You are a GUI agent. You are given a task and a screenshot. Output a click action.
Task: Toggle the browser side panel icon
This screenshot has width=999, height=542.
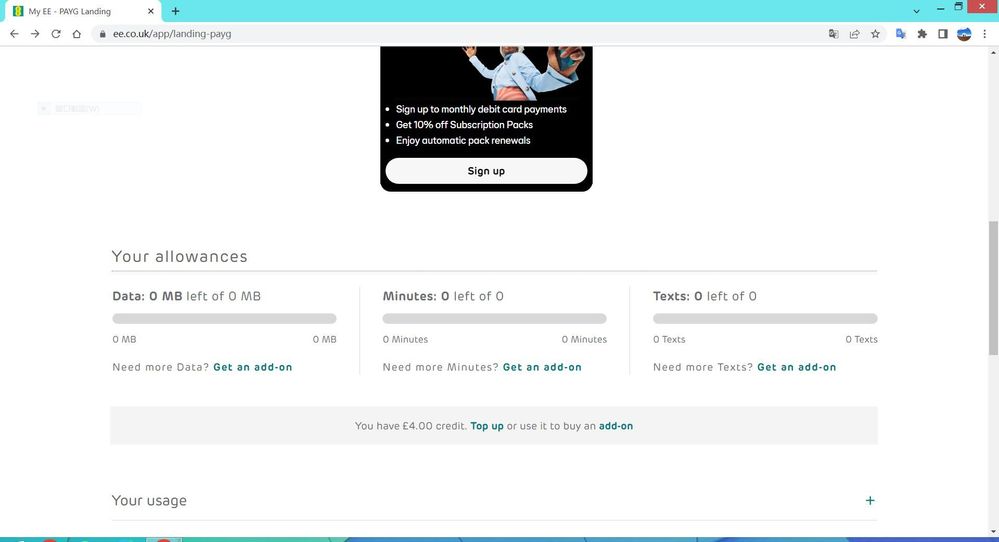coord(942,33)
